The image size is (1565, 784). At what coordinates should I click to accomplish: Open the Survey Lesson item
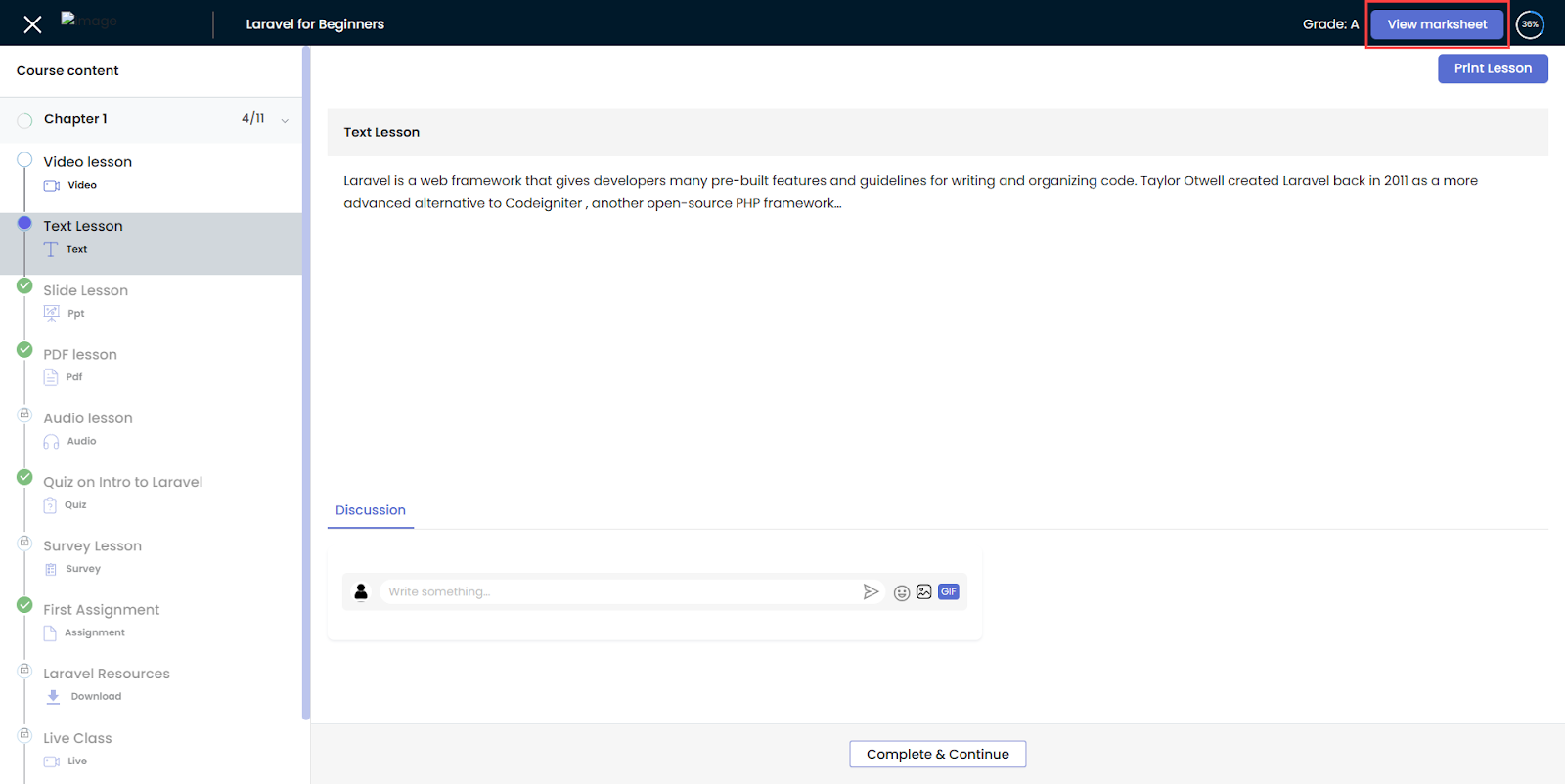tap(92, 546)
